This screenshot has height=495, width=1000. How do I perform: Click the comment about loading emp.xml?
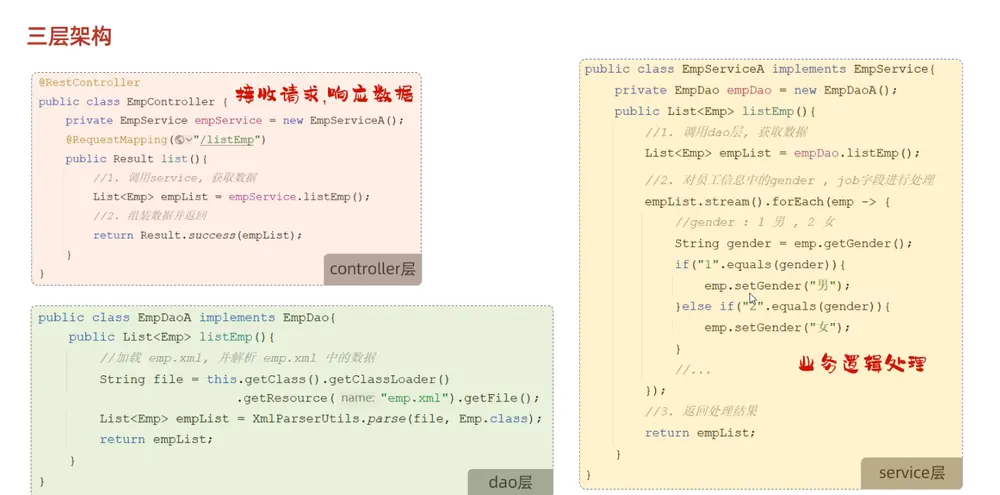coord(238,358)
